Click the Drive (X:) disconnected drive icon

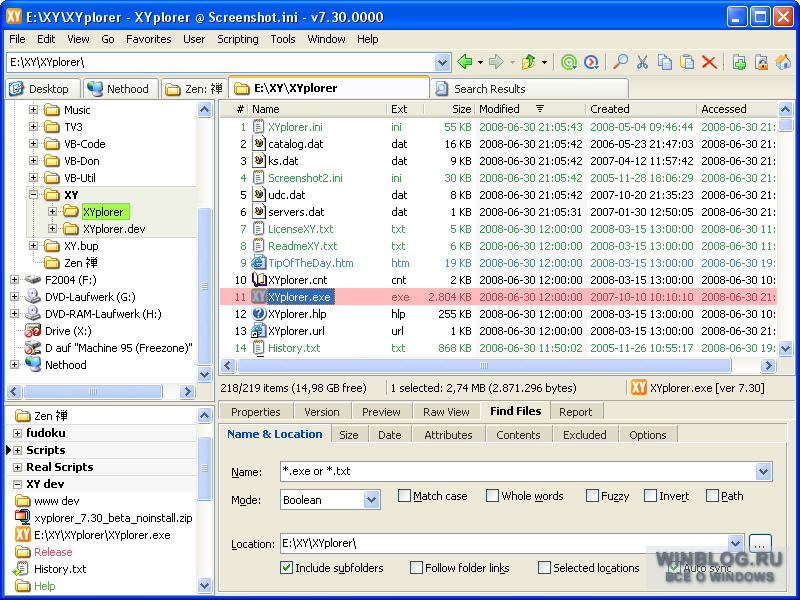coord(33,331)
